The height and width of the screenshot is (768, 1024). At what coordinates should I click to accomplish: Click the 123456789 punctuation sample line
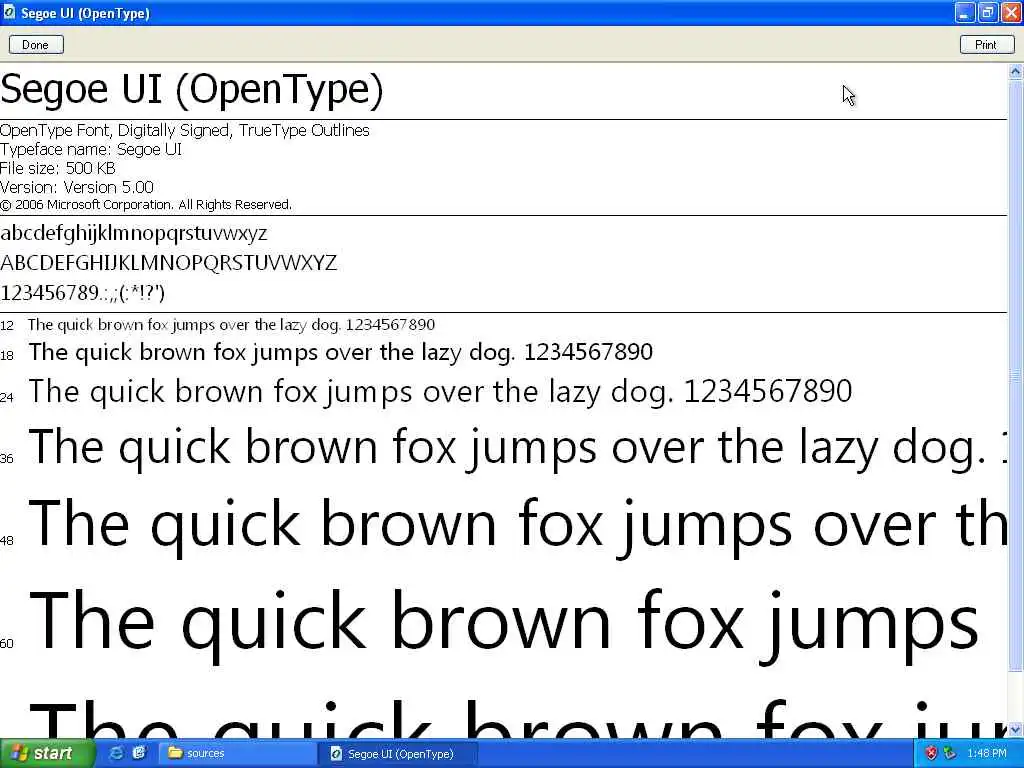coord(83,293)
